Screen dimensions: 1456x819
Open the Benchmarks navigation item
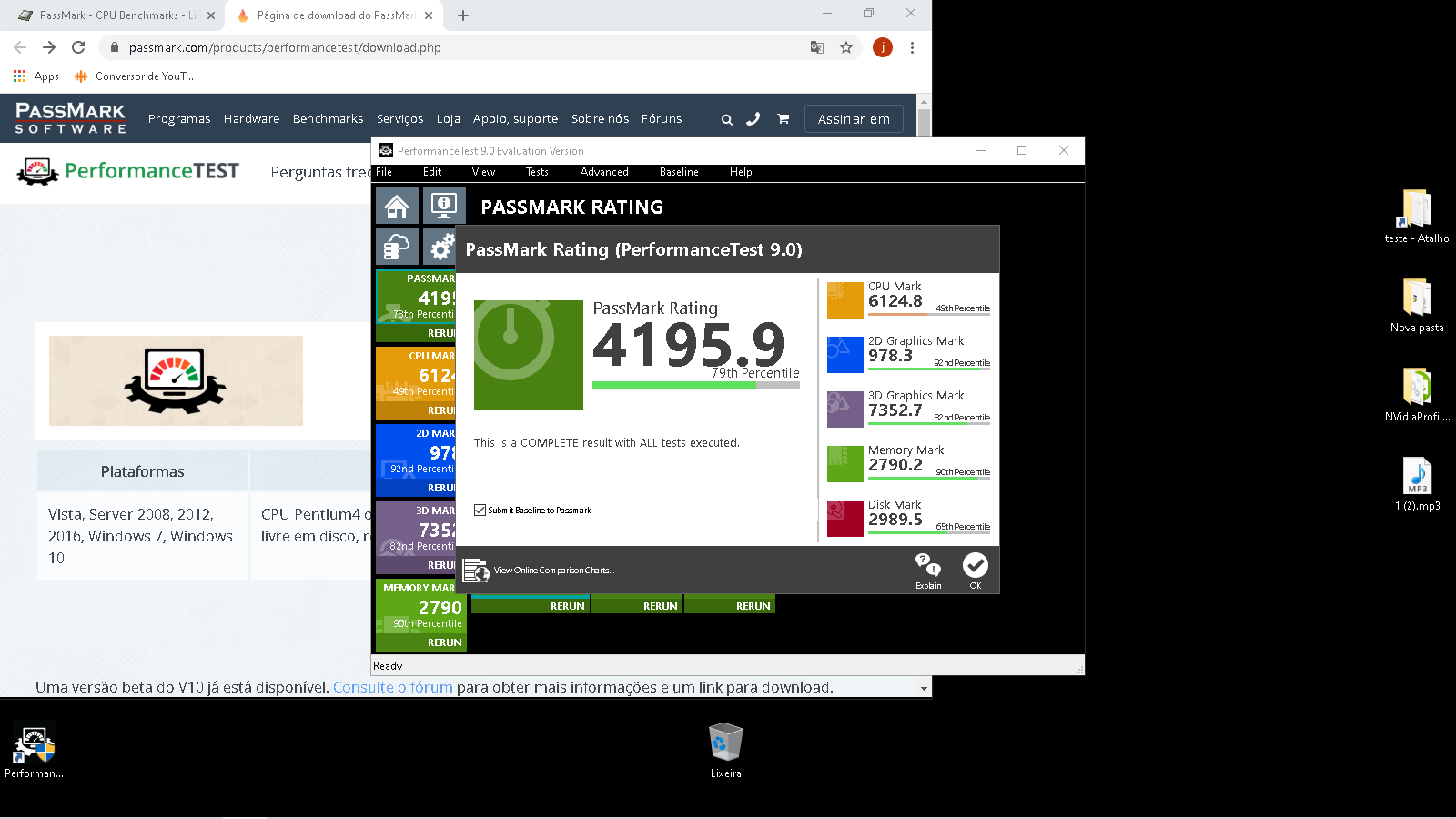click(328, 119)
